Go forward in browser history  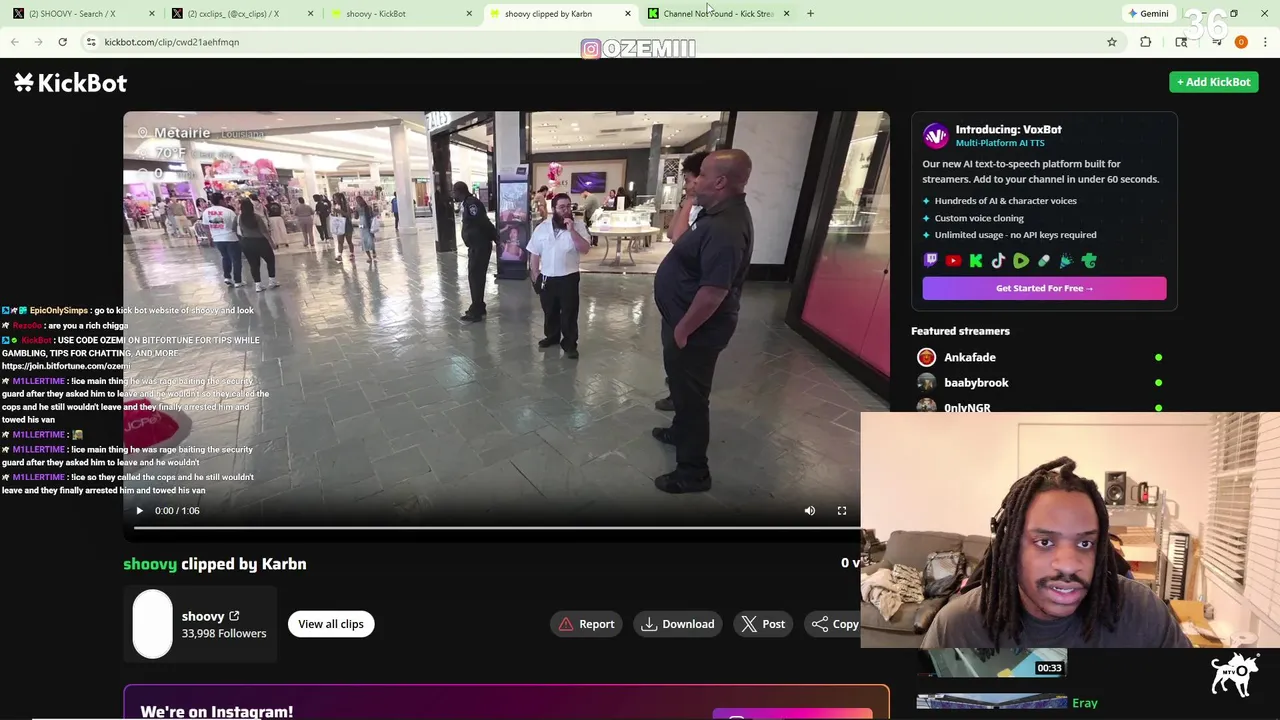tap(38, 42)
